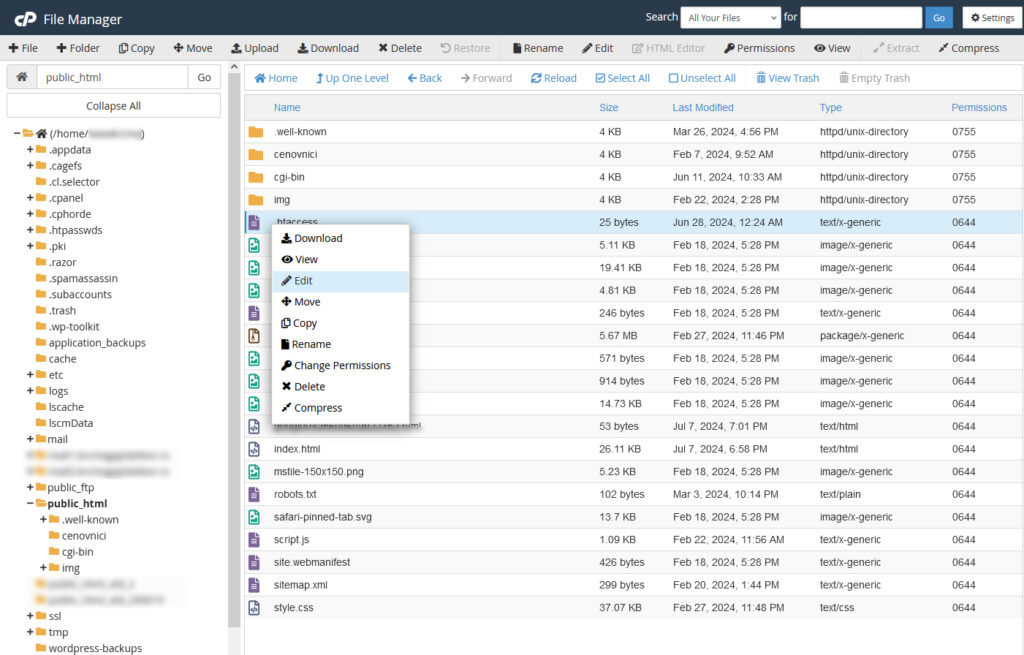The image size is (1024, 655).
Task: Click the home icon beside path field
Action: (21, 77)
